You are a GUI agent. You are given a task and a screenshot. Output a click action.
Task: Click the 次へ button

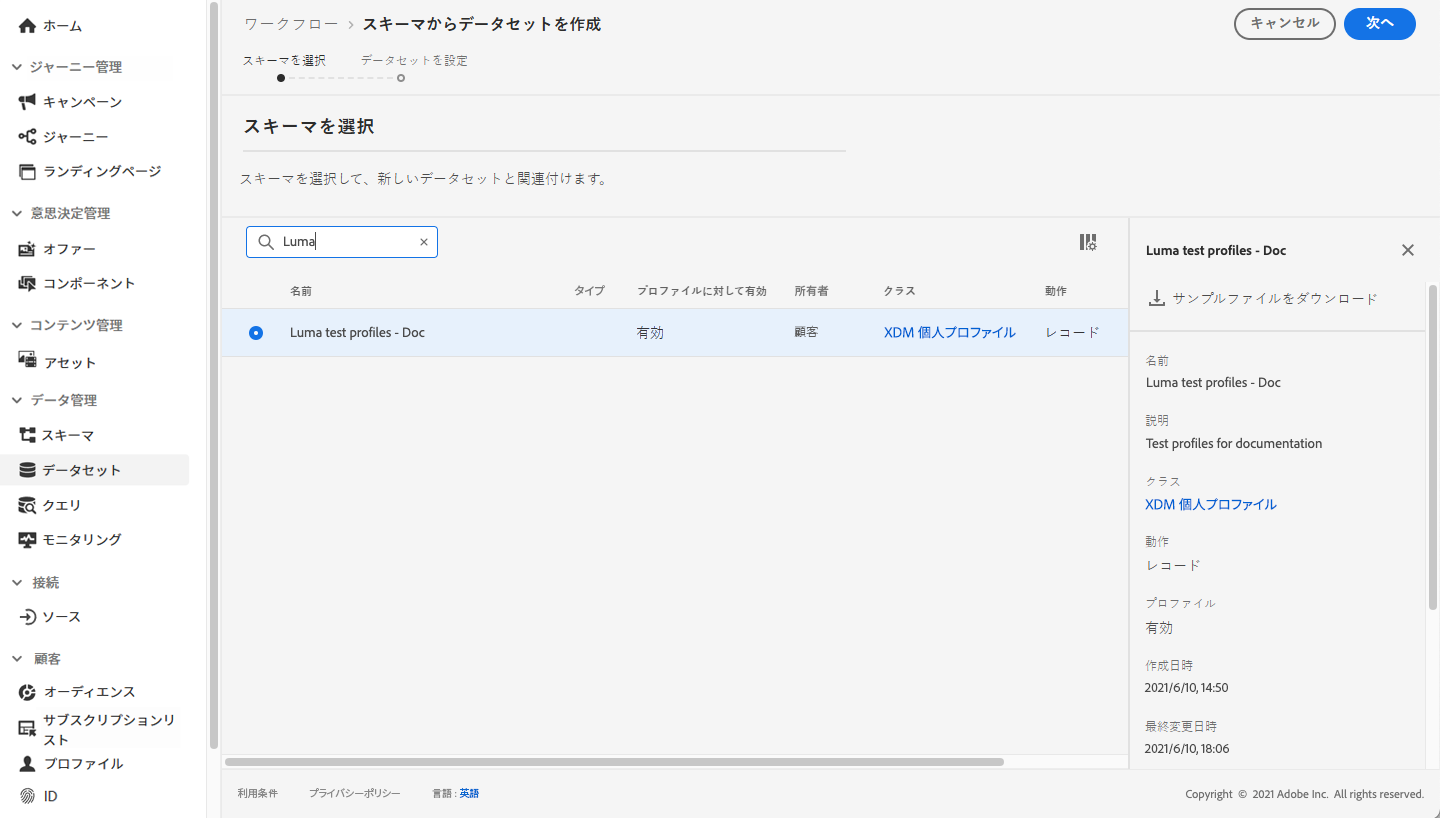[1380, 24]
